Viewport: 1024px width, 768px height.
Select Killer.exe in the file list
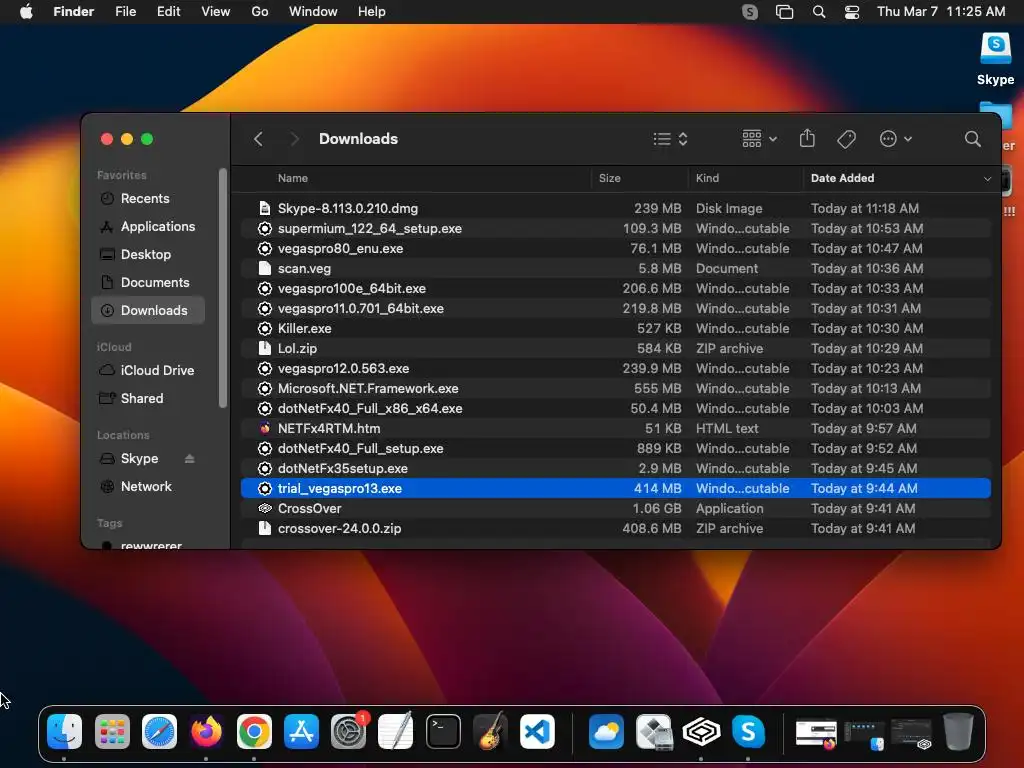[x=616, y=328]
